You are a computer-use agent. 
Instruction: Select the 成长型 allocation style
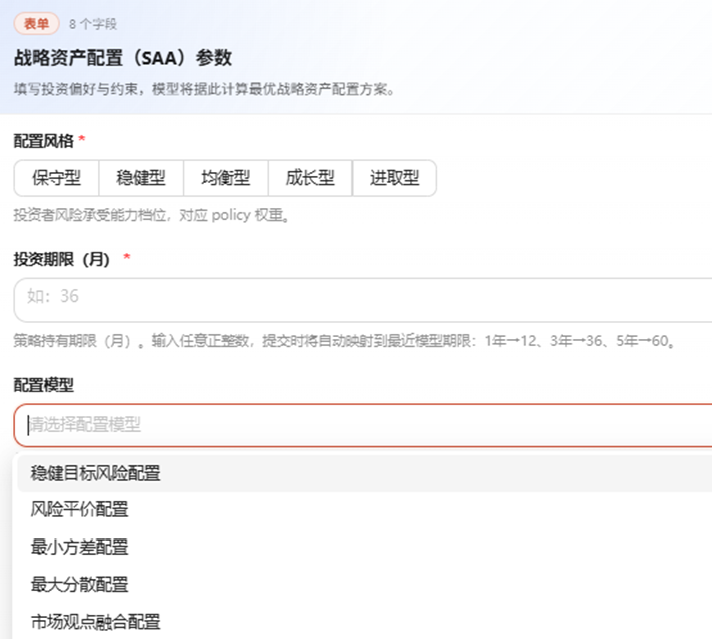[x=310, y=178]
